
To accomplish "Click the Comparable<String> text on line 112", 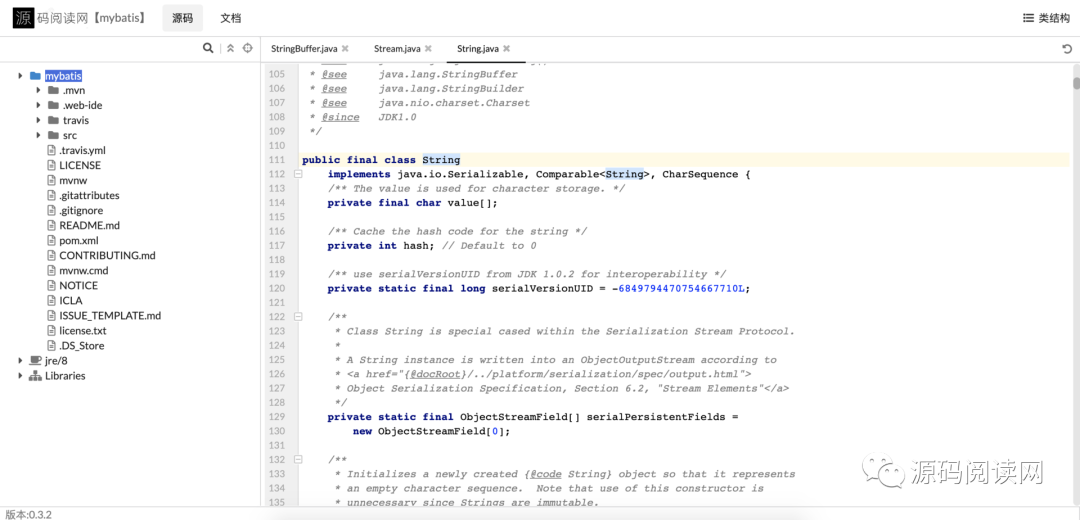I will (592, 174).
